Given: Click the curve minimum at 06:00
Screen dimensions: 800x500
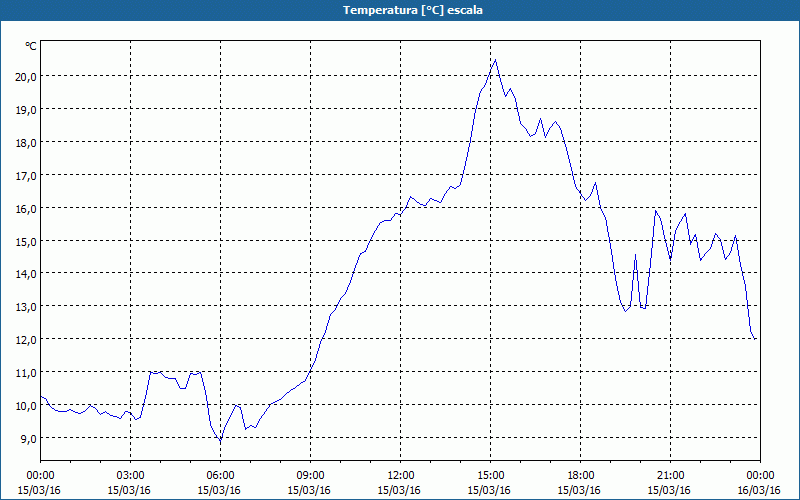Looking at the screenshot, I should pyautogui.click(x=220, y=441).
